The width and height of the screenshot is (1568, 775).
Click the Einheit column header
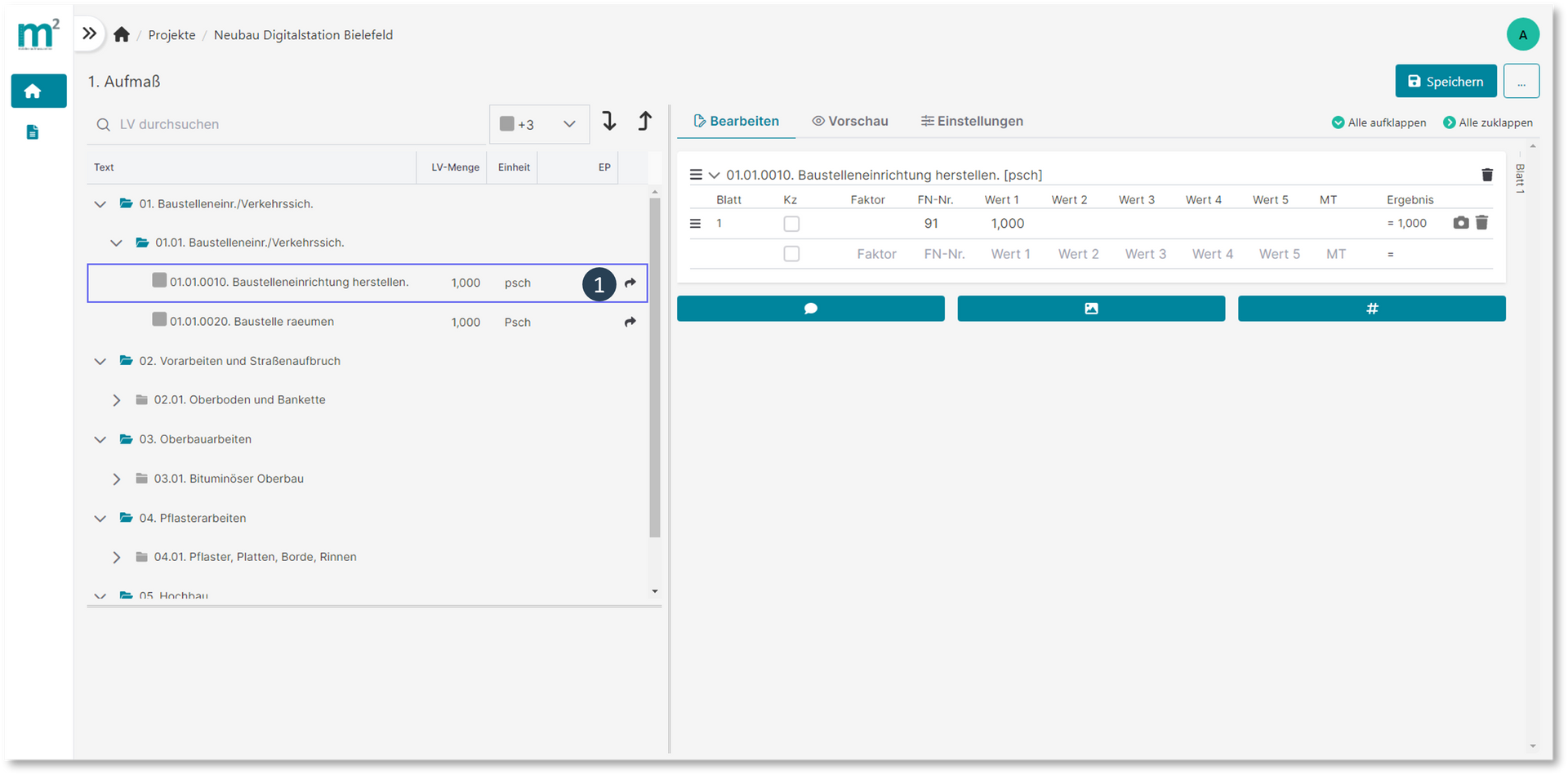[x=514, y=167]
